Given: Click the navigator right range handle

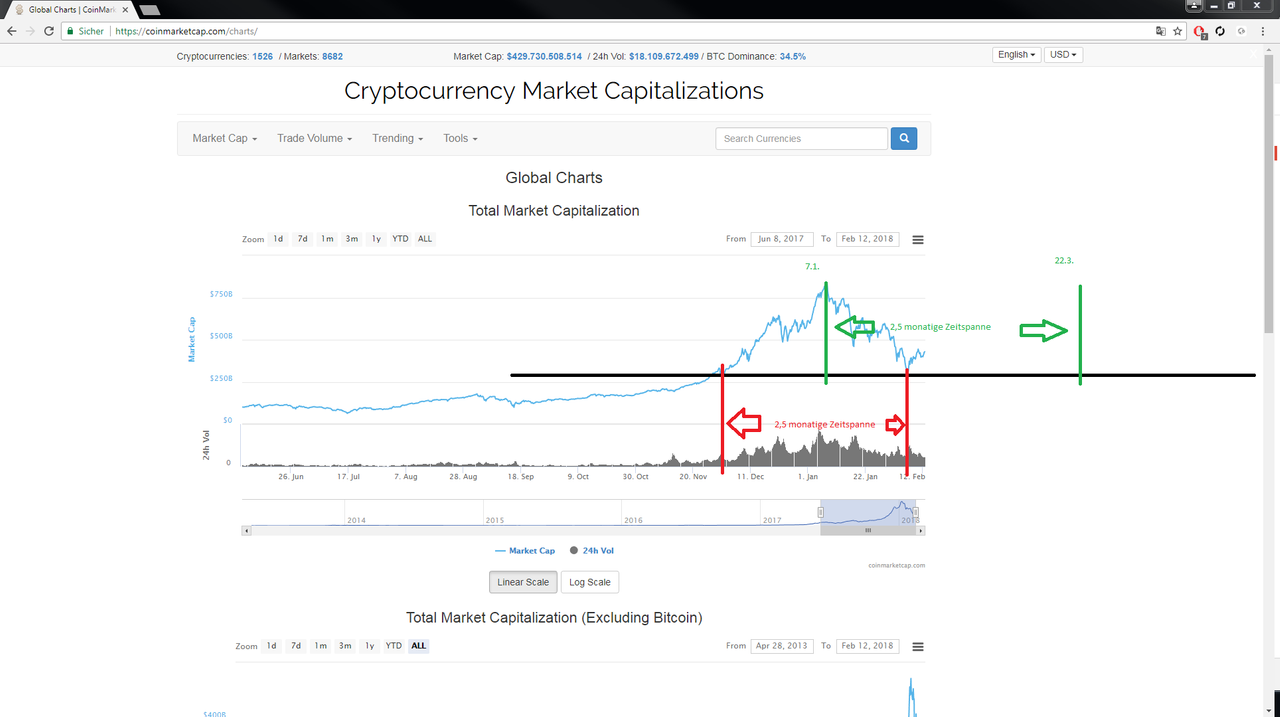Looking at the screenshot, I should click(x=915, y=512).
